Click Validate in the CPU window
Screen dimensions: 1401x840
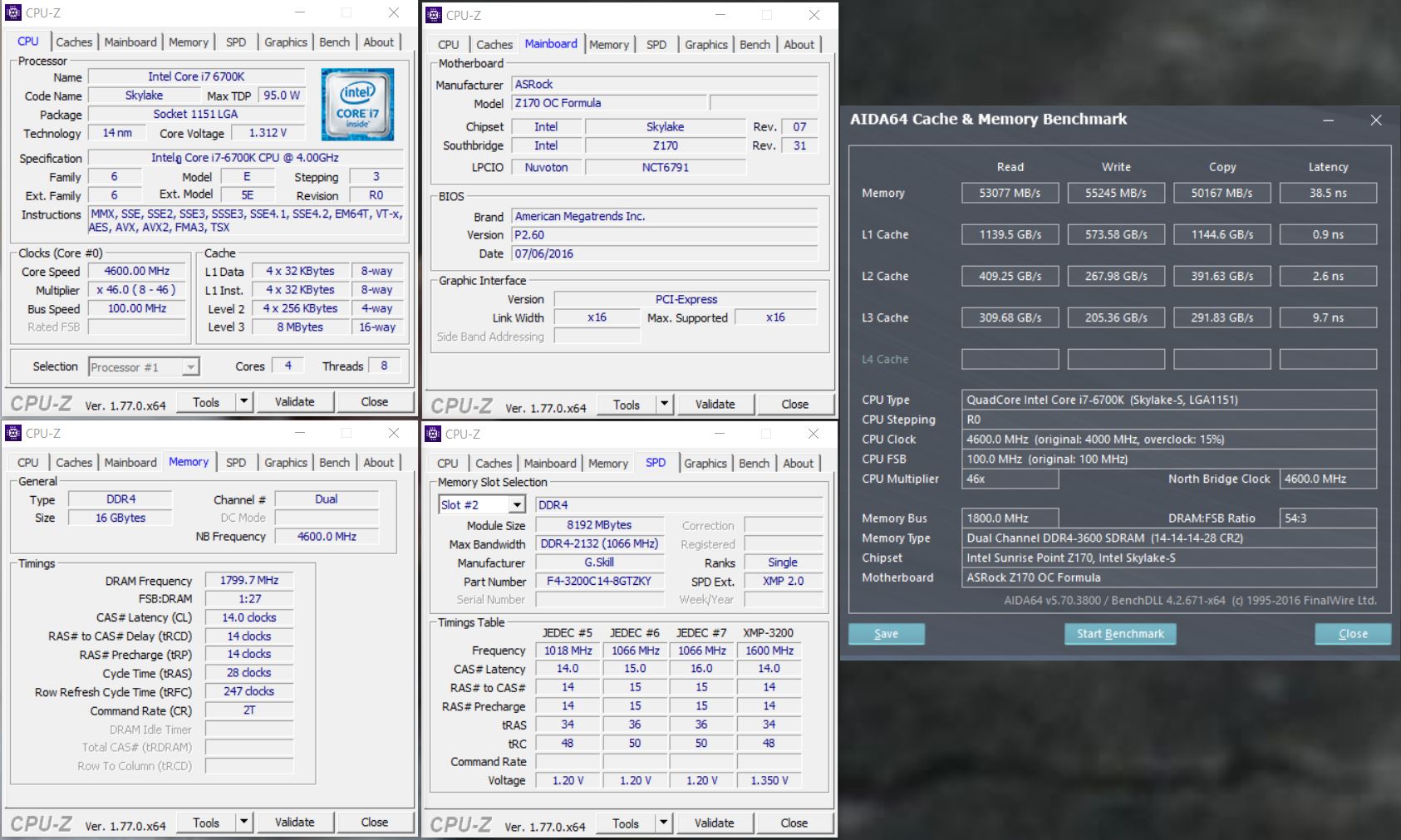point(295,402)
